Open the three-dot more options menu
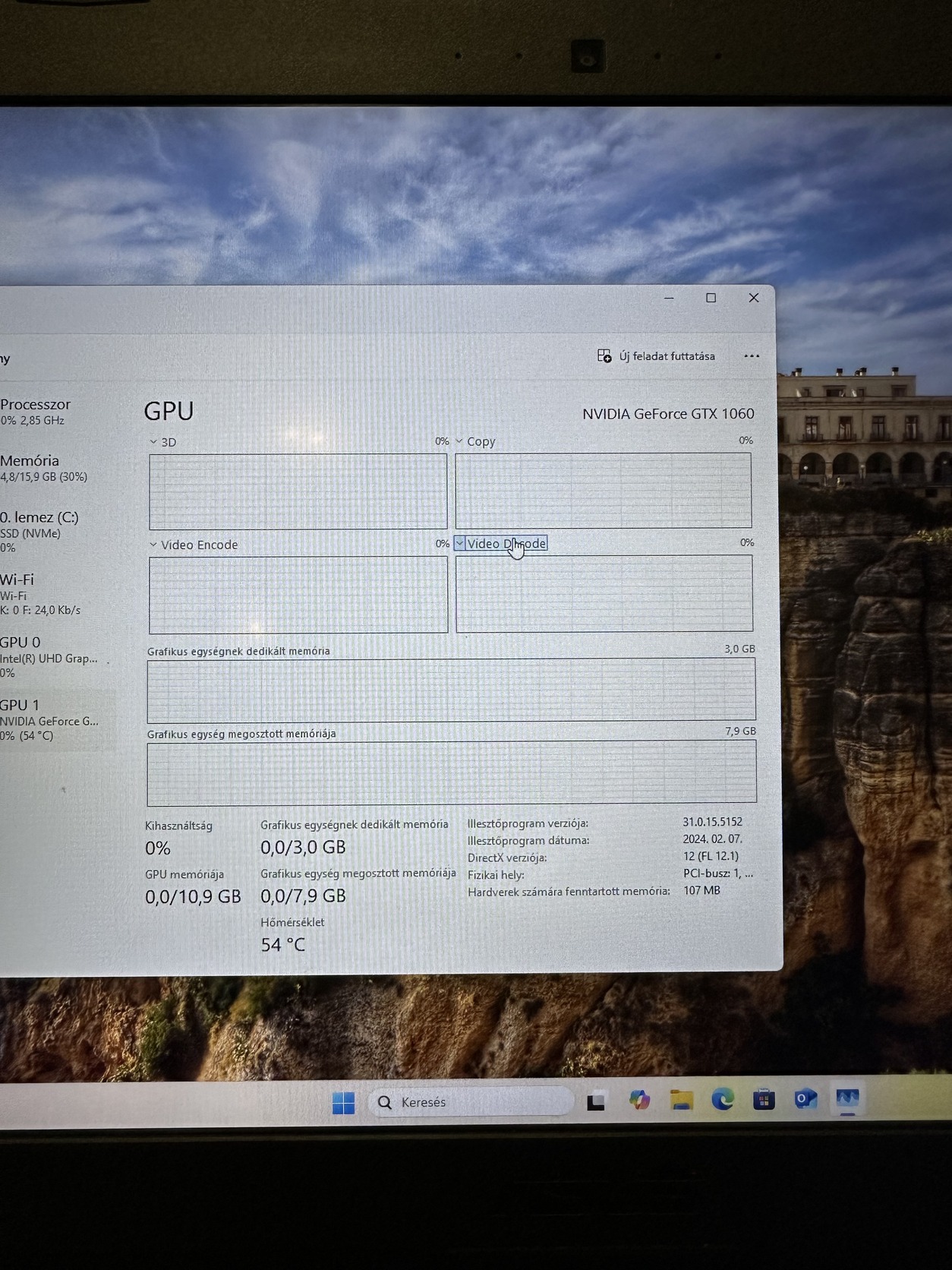This screenshot has width=952, height=1270. click(752, 356)
